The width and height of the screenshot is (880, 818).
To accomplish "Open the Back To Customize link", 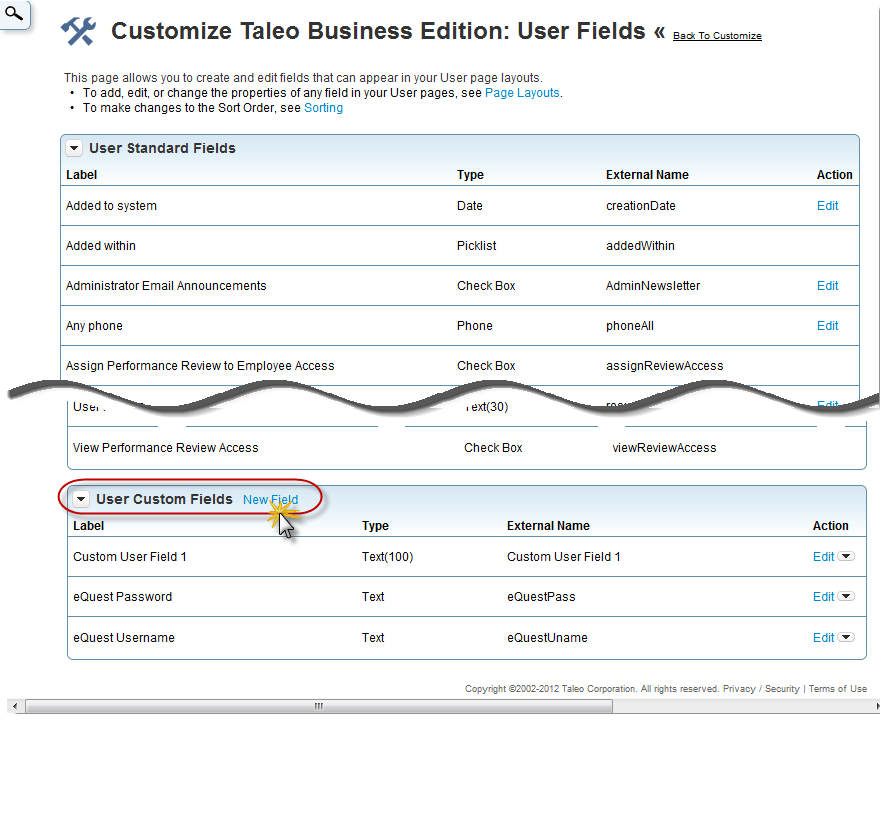I will 717,36.
